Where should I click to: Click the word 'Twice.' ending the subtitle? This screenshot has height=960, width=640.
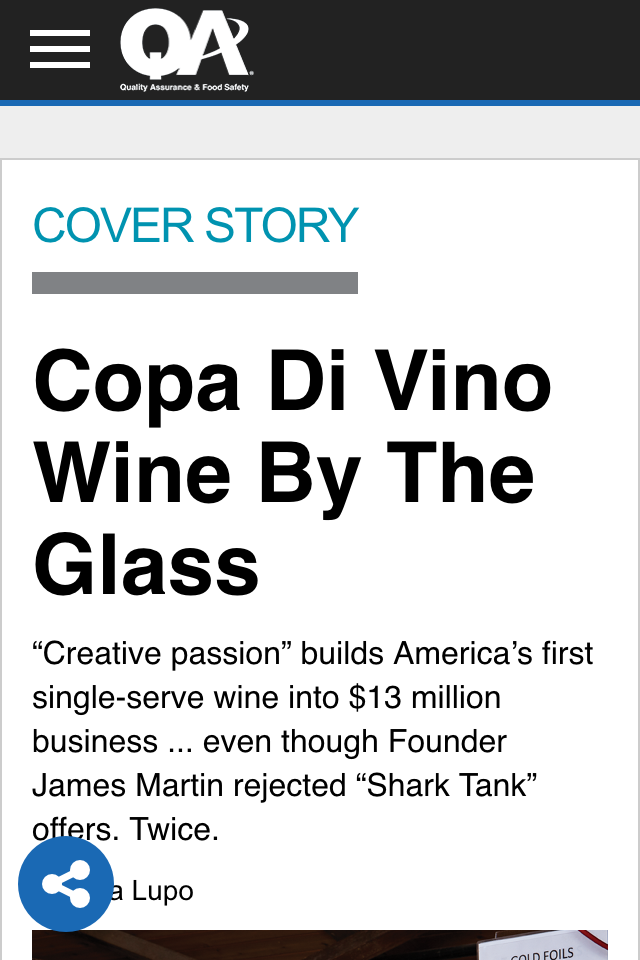(174, 830)
